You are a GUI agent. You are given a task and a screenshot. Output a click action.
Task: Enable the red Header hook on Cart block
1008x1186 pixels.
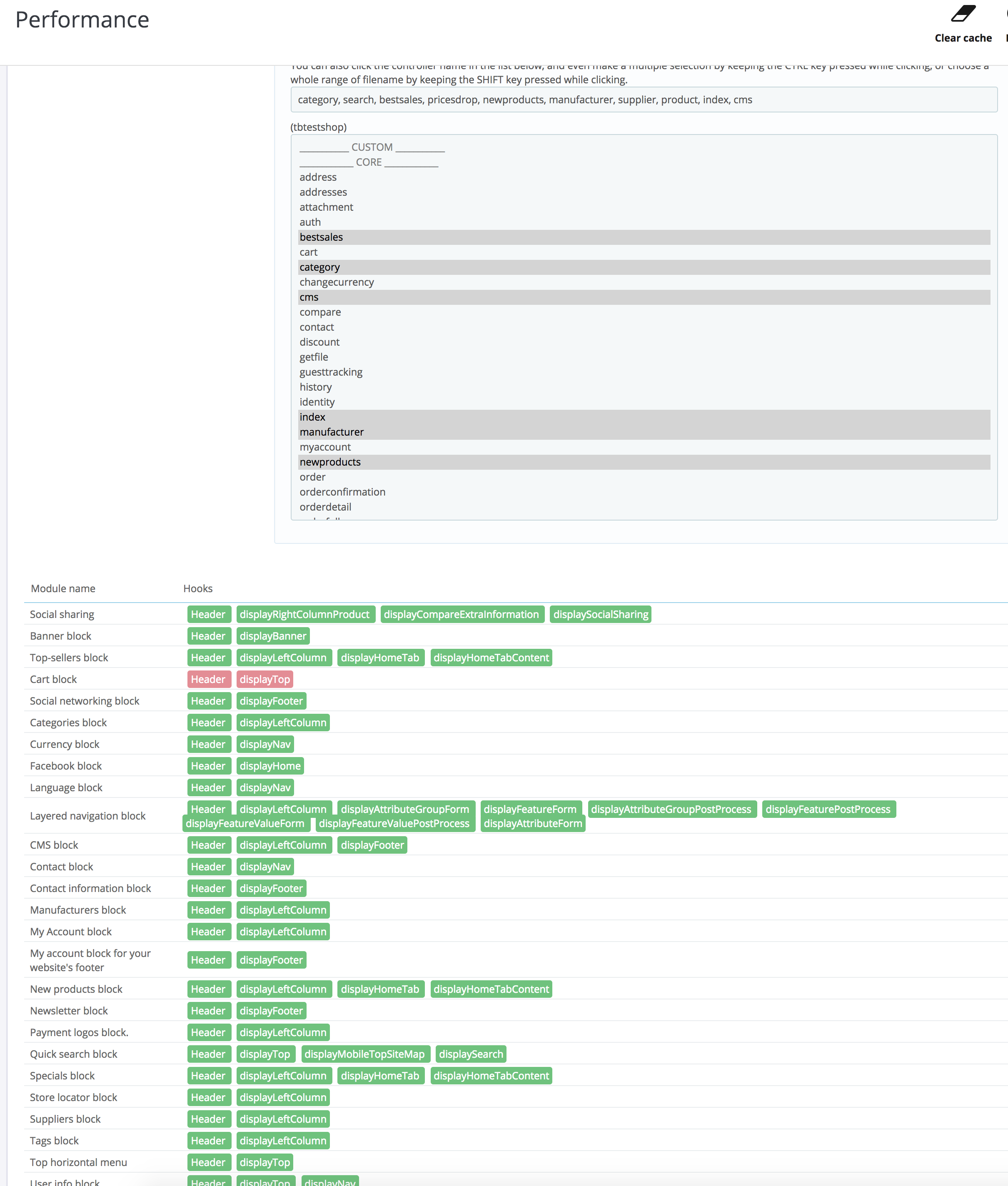point(209,679)
